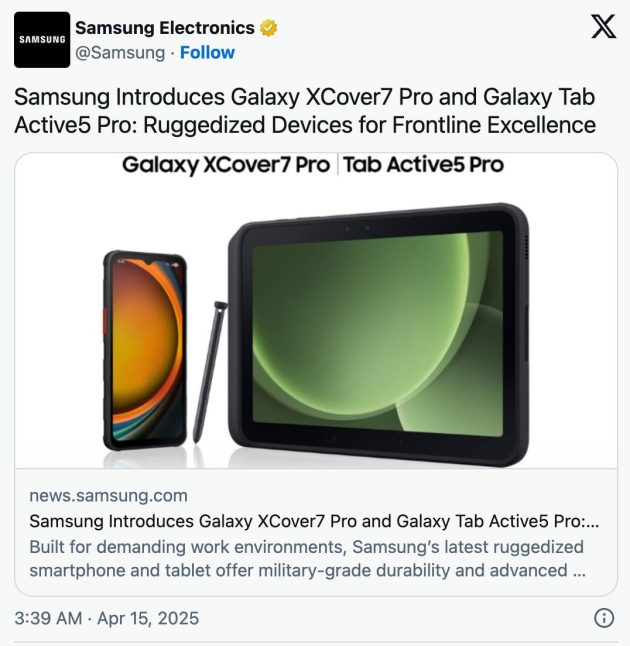630x646 pixels.
Task: Open Samsung Electronics profile name
Action: click(165, 28)
